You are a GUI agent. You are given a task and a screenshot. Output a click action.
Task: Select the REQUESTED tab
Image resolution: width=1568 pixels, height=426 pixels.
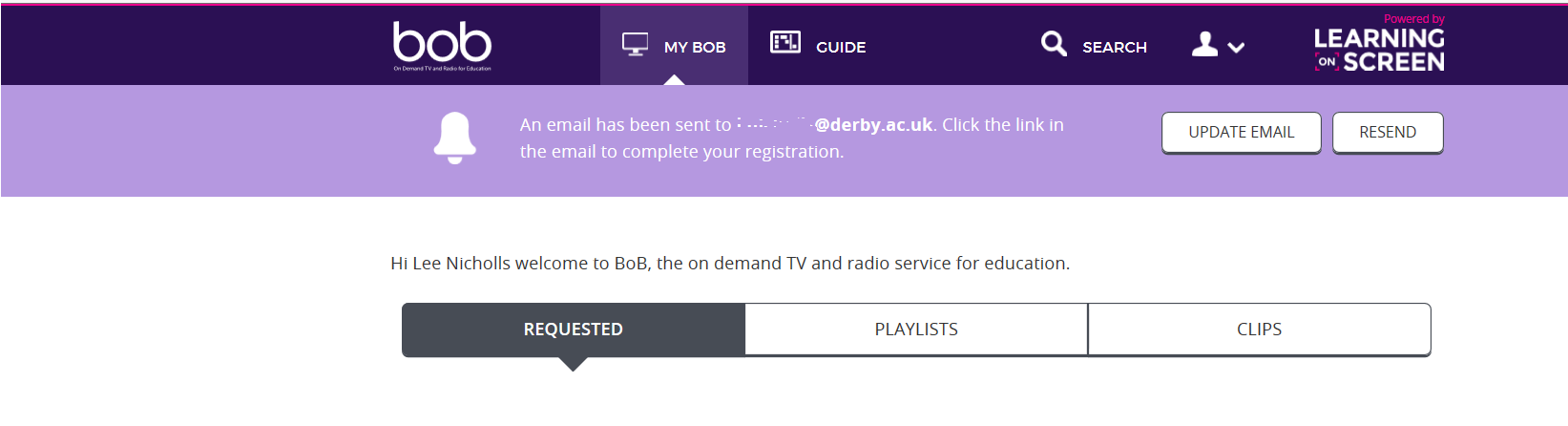click(574, 330)
